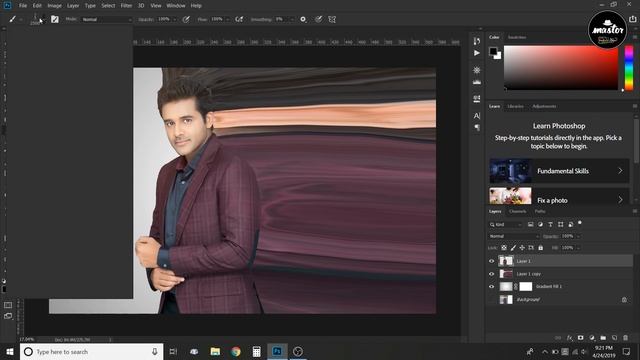Filter layers by smart objects icon
This screenshot has height=360, width=640.
coord(571,224)
